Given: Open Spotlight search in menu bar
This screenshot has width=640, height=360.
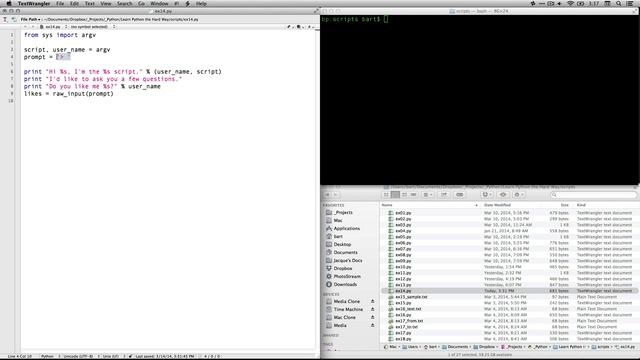Looking at the screenshot, I should pos(619,4).
